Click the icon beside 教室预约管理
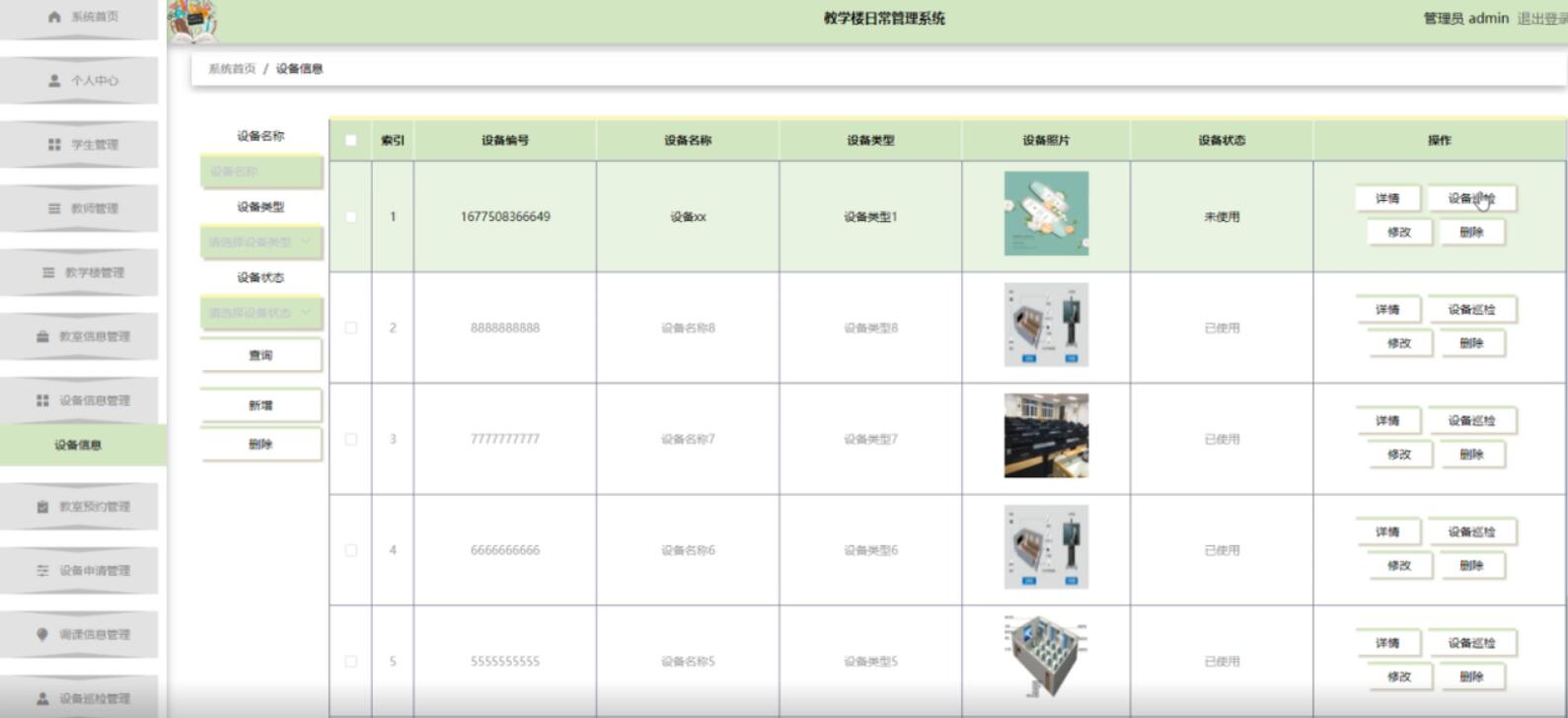The height and width of the screenshot is (718, 1568). (42, 507)
